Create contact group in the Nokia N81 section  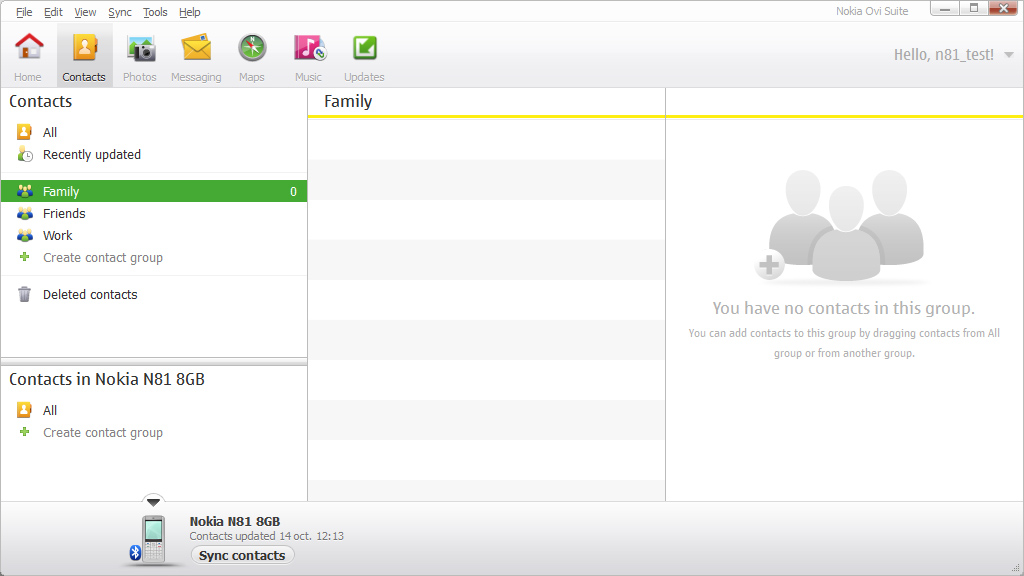[x=103, y=433]
